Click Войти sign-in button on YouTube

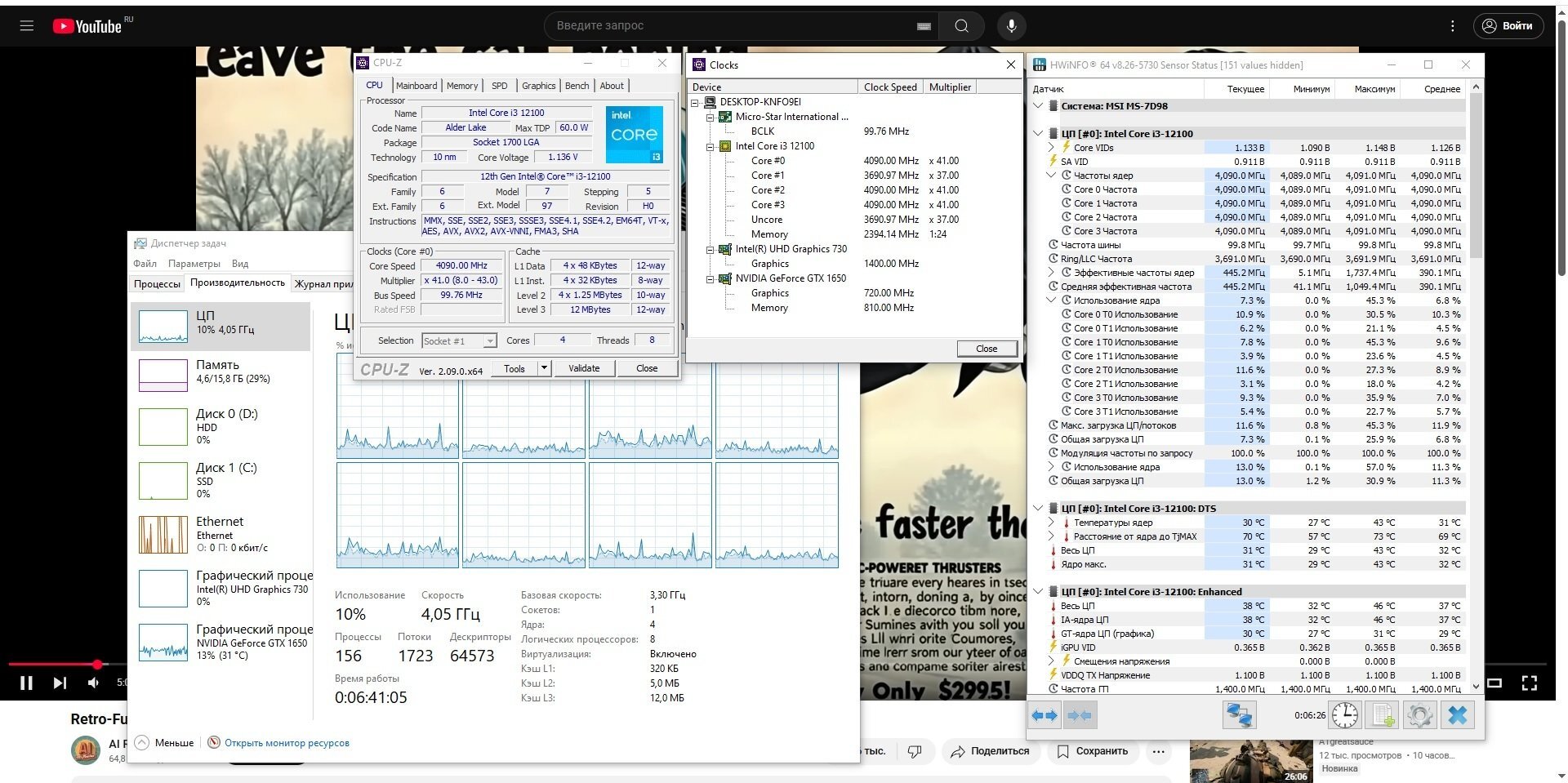click(x=1508, y=26)
